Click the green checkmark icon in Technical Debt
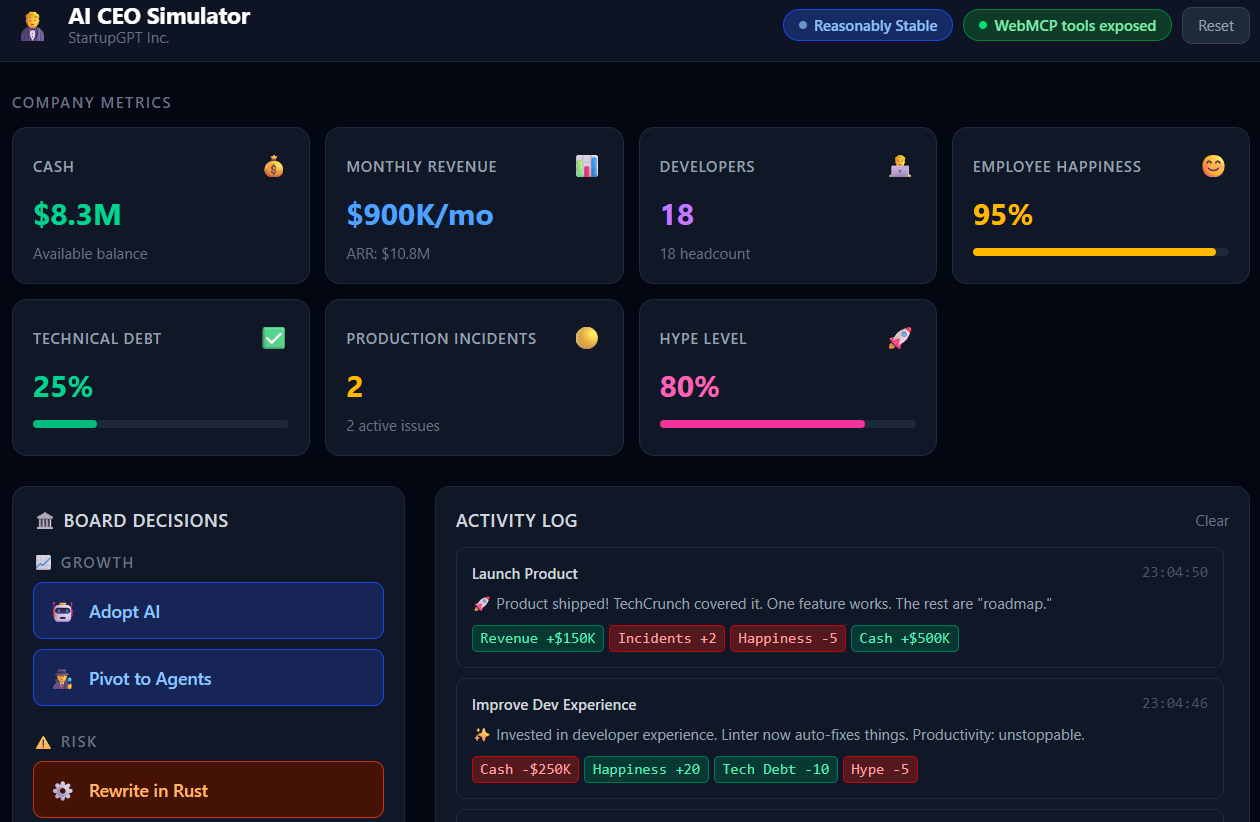The height and width of the screenshot is (822, 1260). pyautogui.click(x=274, y=338)
